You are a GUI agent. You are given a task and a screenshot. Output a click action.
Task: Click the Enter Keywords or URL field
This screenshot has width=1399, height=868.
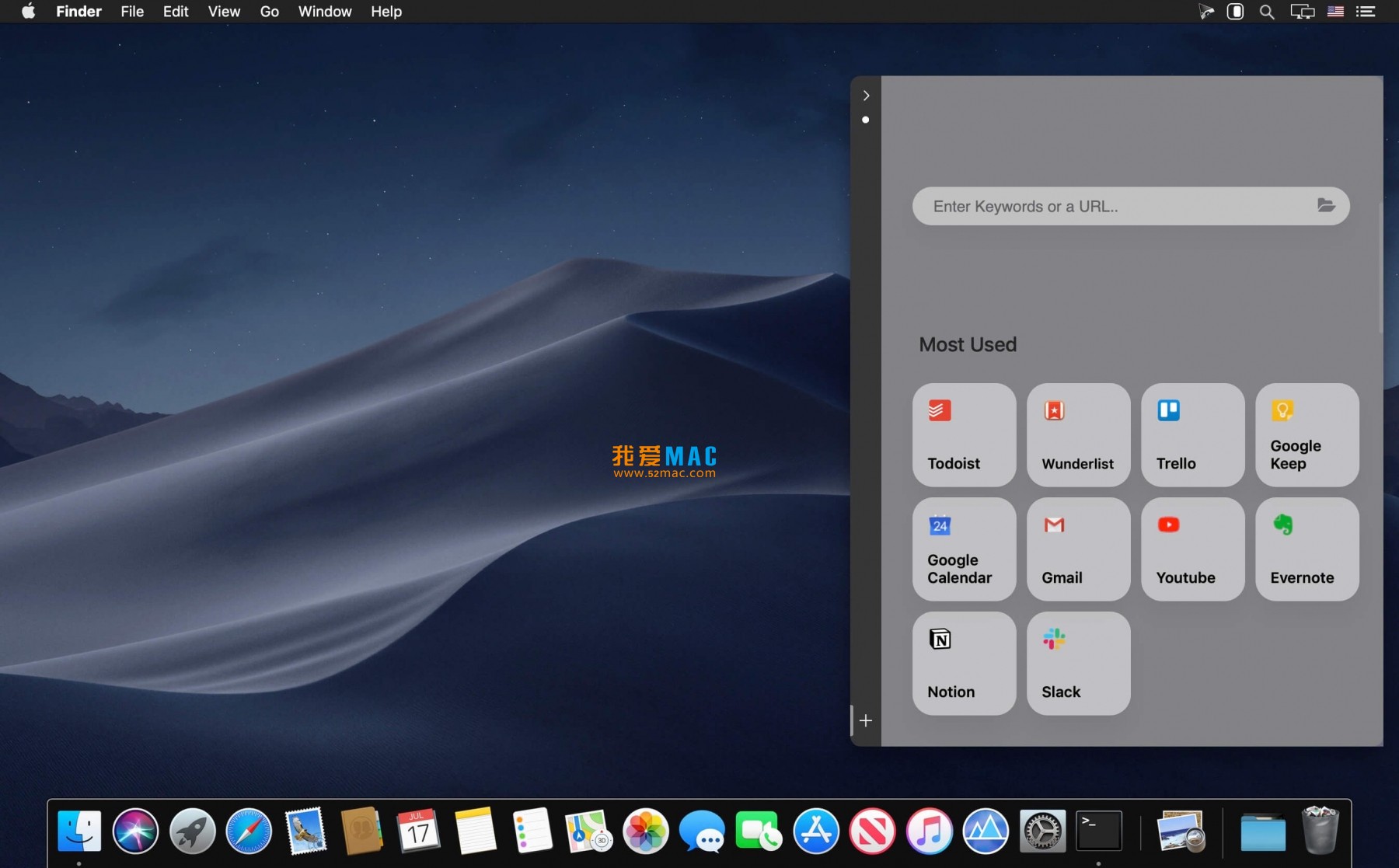(1104, 206)
